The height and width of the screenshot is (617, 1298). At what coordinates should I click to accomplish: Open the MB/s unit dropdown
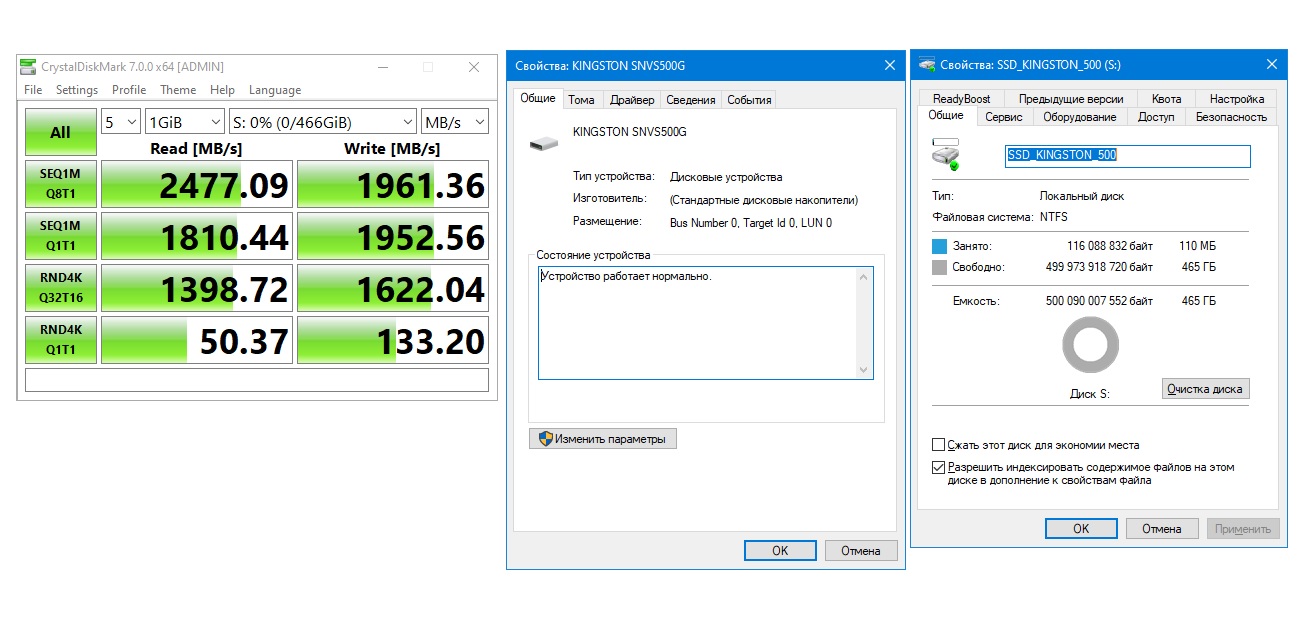click(x=455, y=122)
